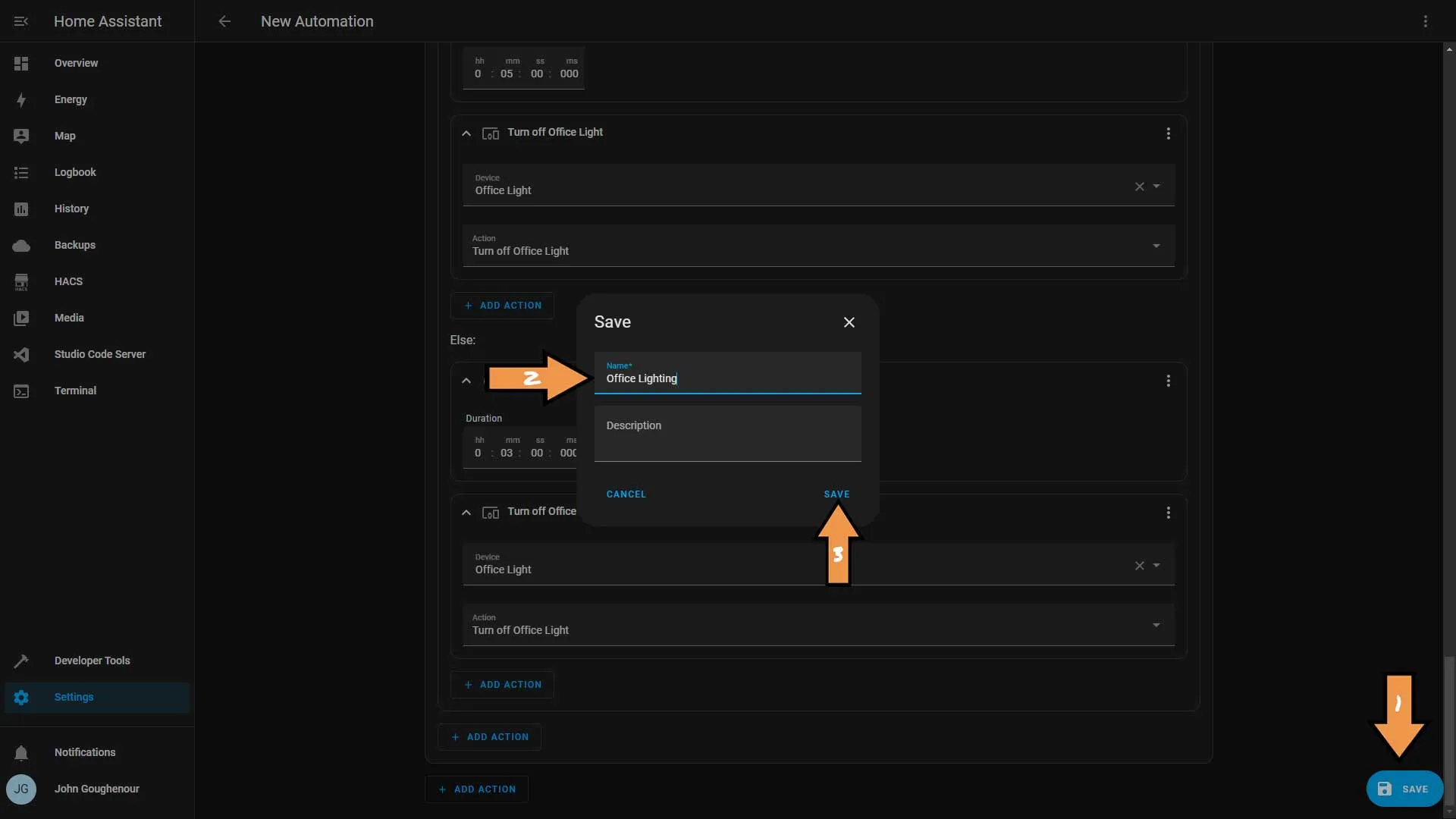Click the History chart icon
The width and height of the screenshot is (1456, 819).
(21, 209)
